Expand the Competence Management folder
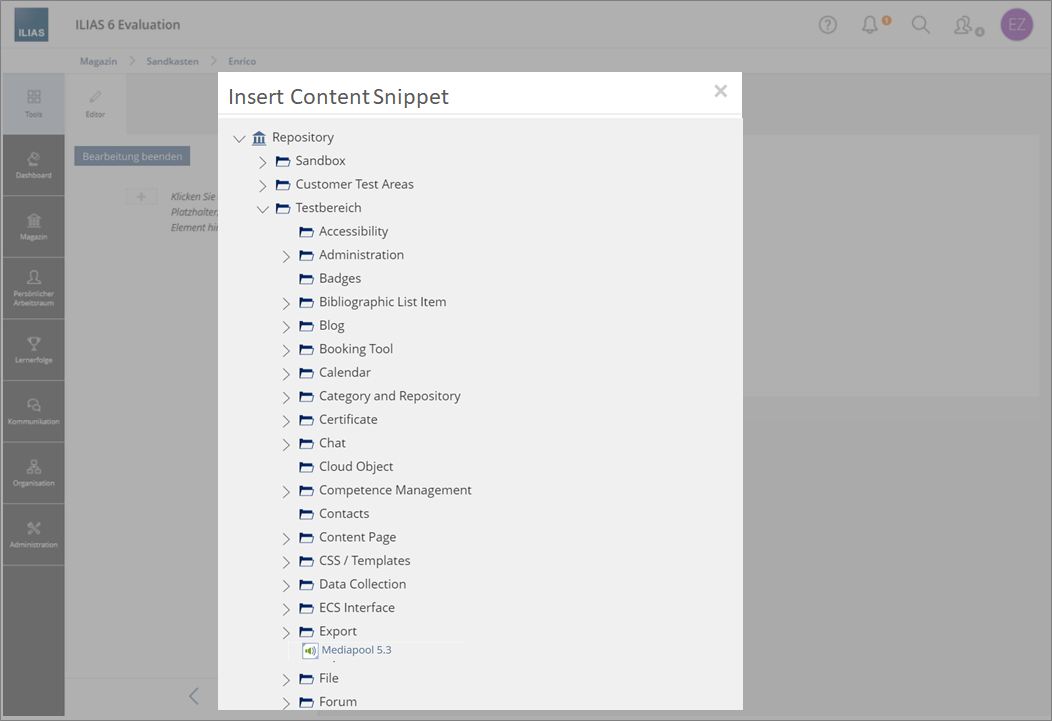The image size is (1052, 721). 286,491
